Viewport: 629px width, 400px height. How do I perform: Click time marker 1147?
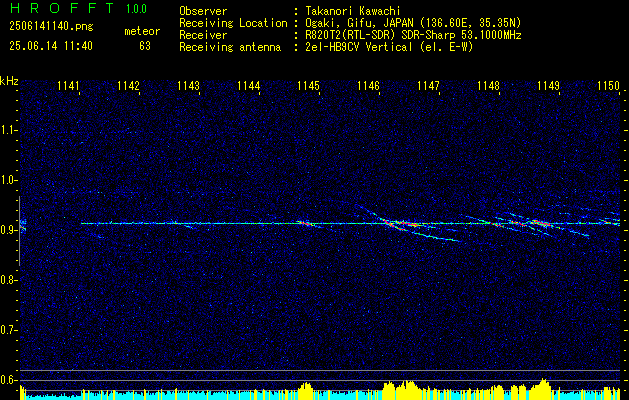tap(428, 86)
